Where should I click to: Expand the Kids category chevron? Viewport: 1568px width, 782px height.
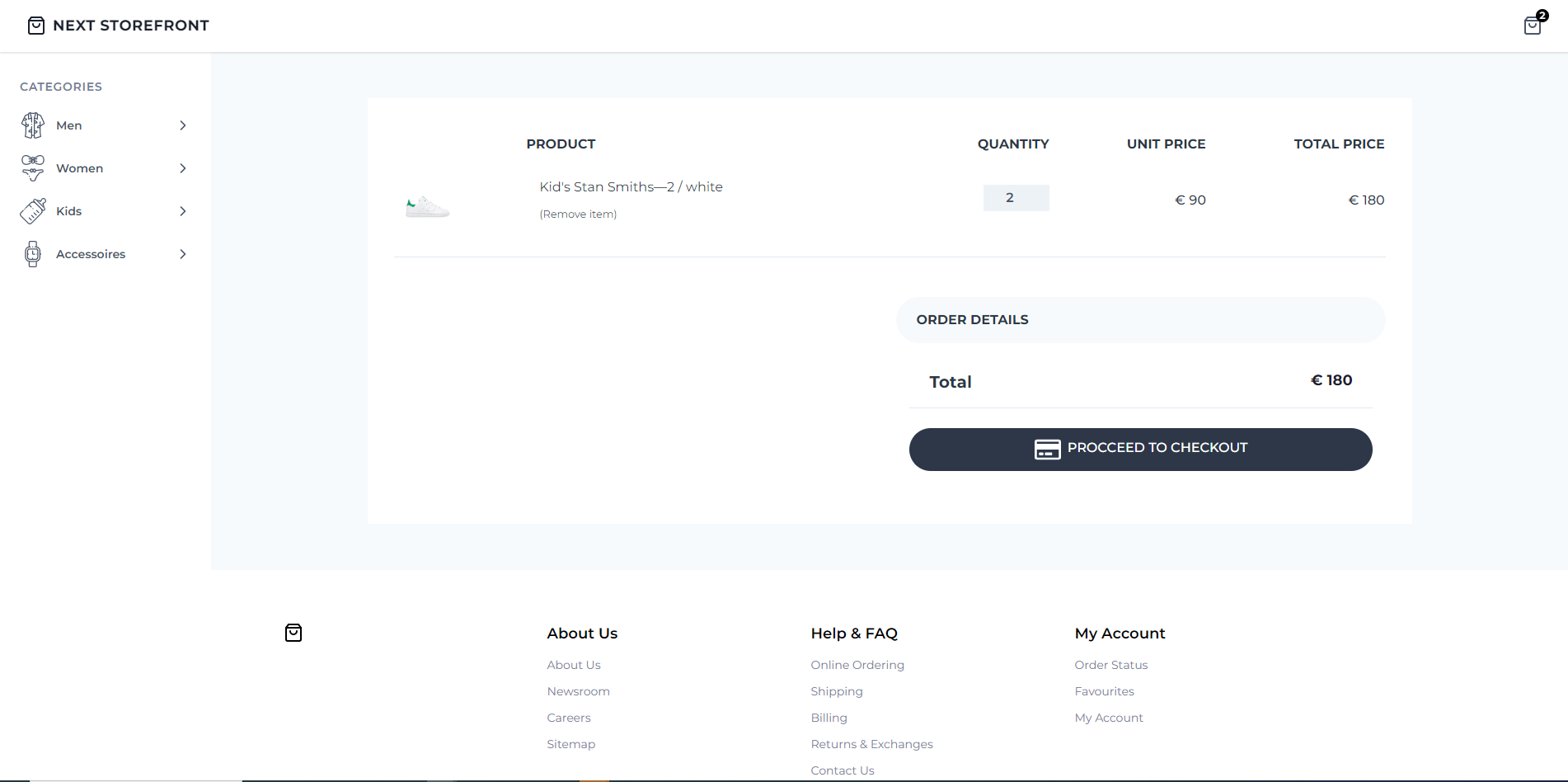(183, 211)
